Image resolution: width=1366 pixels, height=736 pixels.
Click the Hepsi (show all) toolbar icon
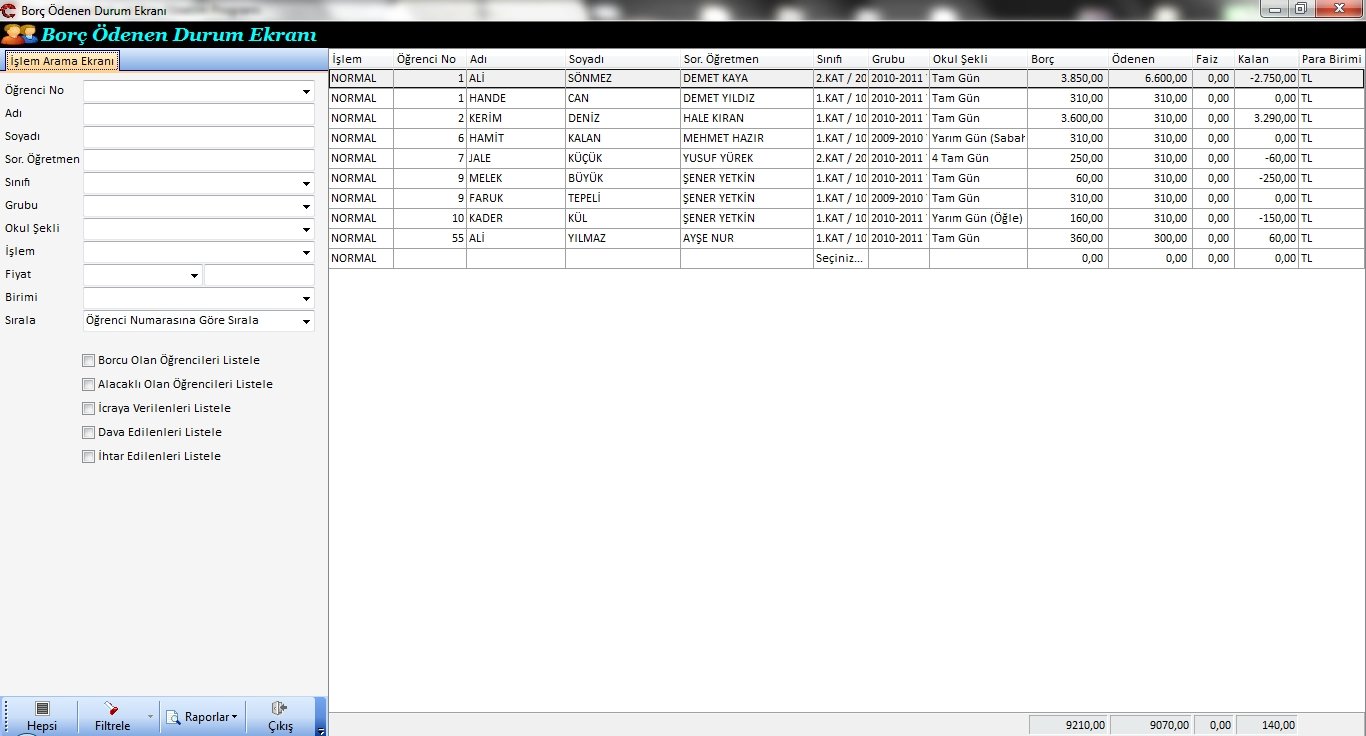[41, 709]
